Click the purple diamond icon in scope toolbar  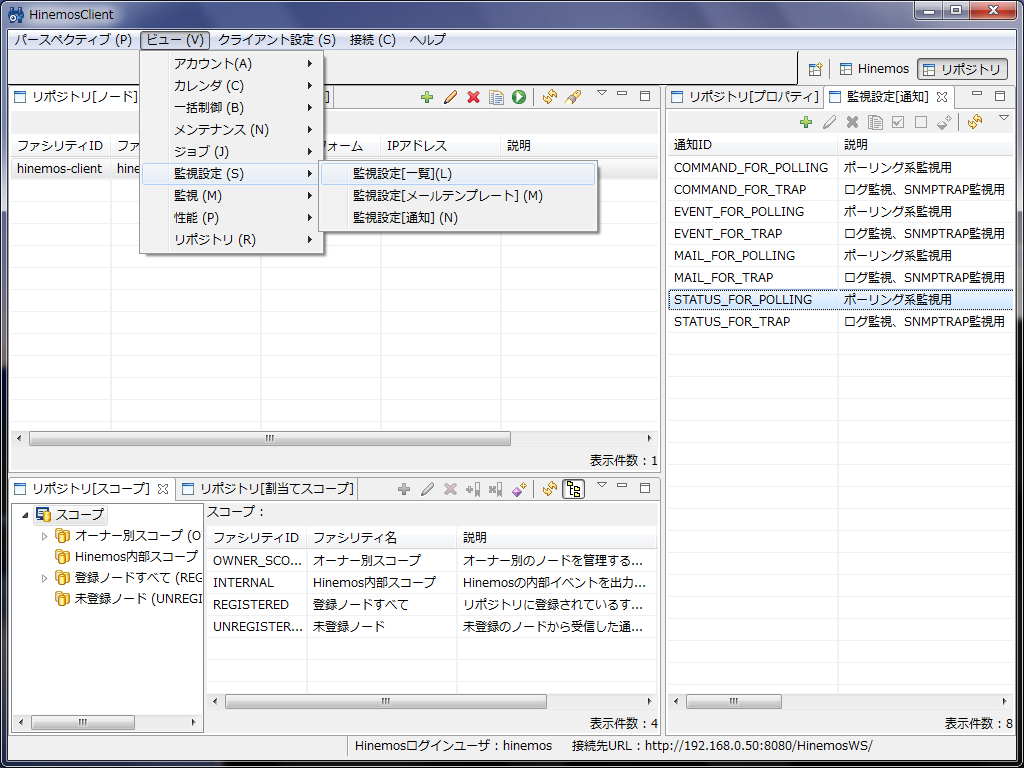[x=519, y=489]
